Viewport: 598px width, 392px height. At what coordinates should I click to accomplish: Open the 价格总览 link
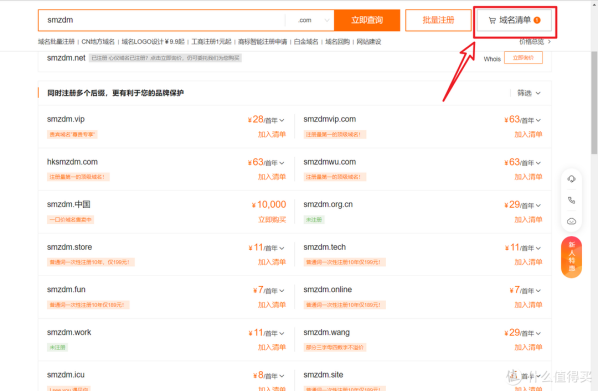[x=535, y=42]
